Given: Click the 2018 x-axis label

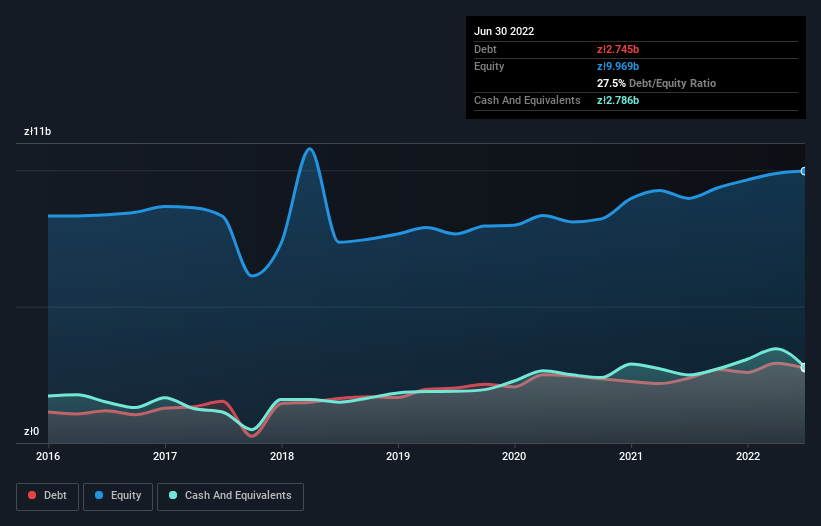Looking at the screenshot, I should pos(282,456).
